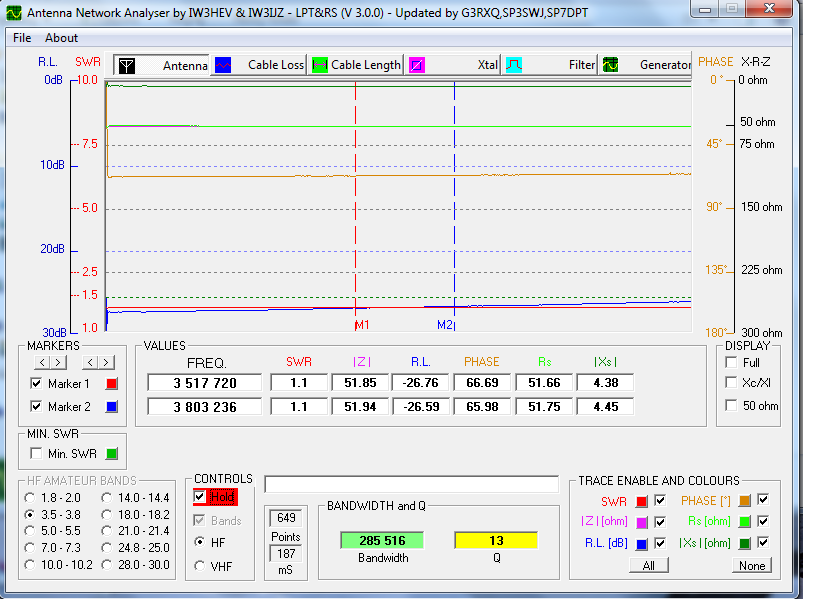819x599 pixels.
Task: Open the File menu
Action: (x=21, y=38)
